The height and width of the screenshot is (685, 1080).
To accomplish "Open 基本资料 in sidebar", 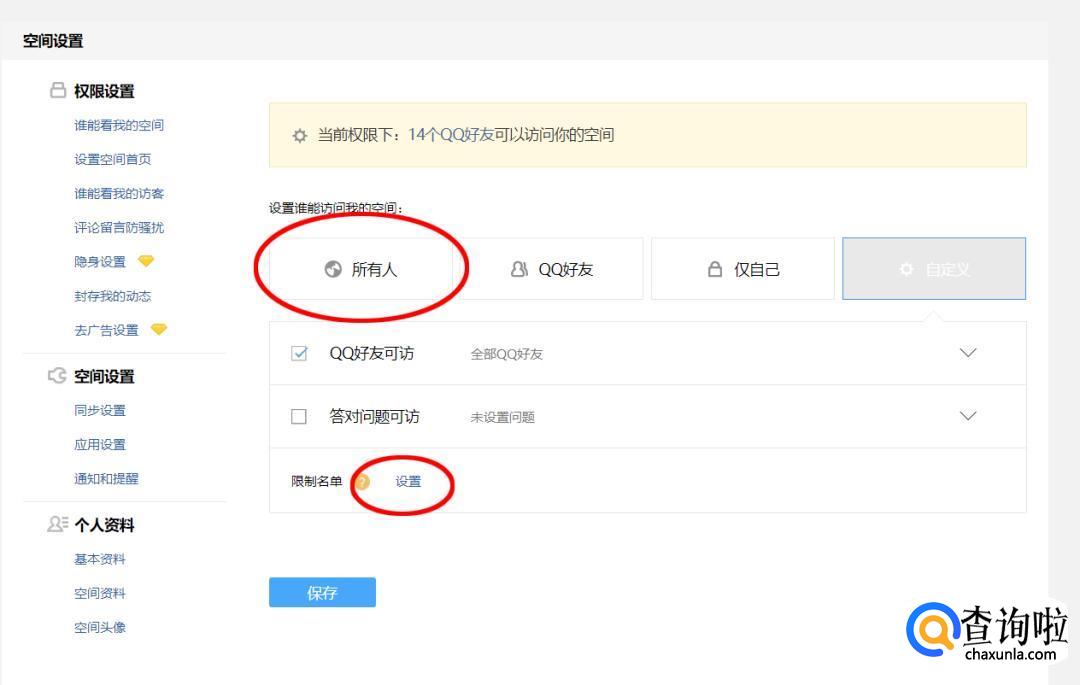I will click(x=100, y=559).
